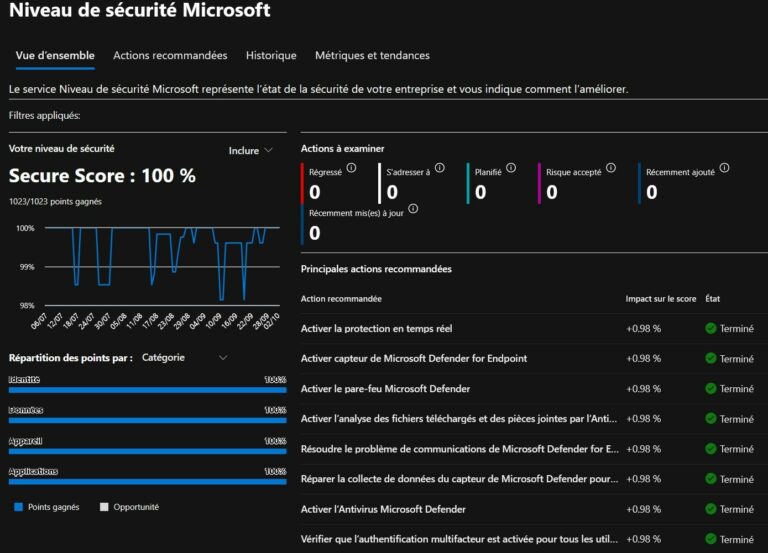Open action Activer la protection en temps réel
The height and width of the screenshot is (553, 768).
click(x=376, y=329)
